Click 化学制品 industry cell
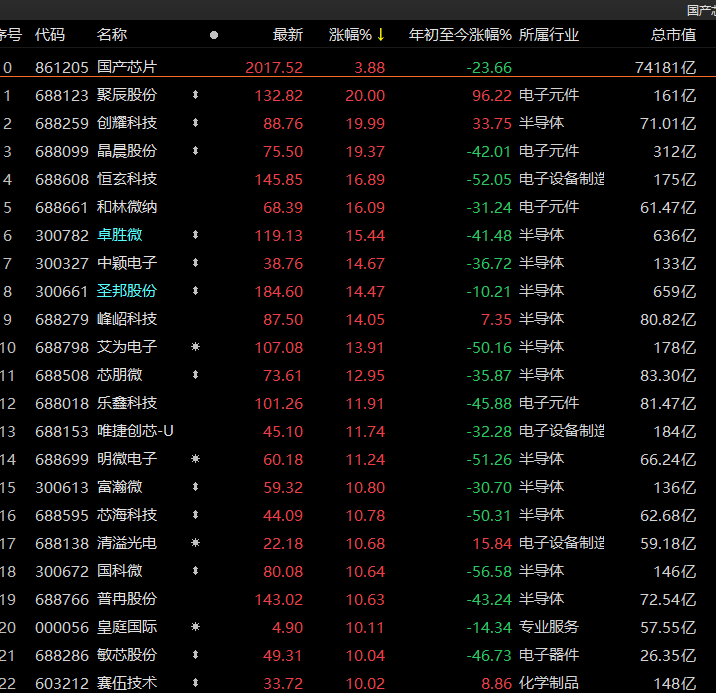Image resolution: width=716 pixels, height=693 pixels. tap(549, 683)
